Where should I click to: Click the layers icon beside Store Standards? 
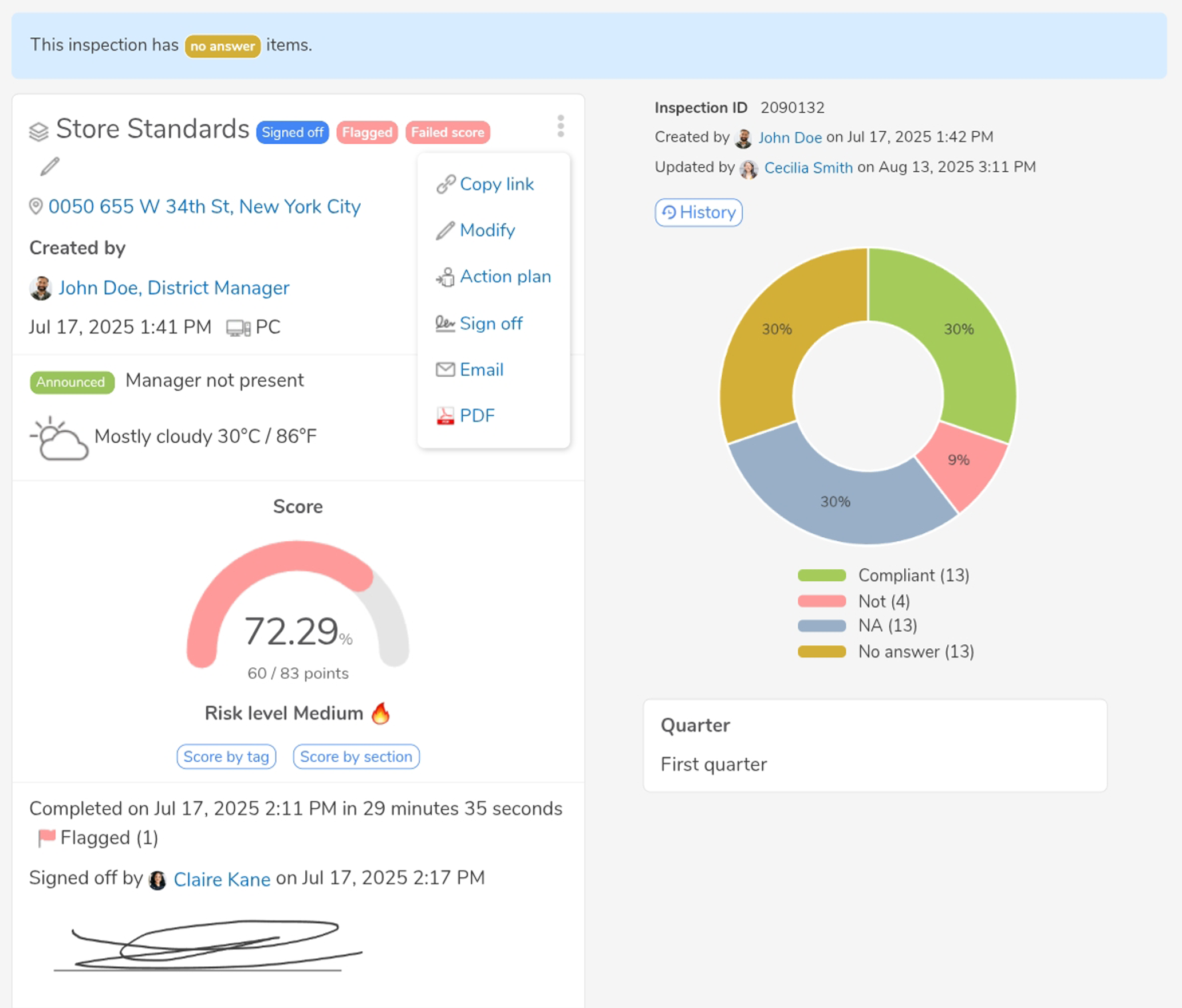(x=39, y=132)
